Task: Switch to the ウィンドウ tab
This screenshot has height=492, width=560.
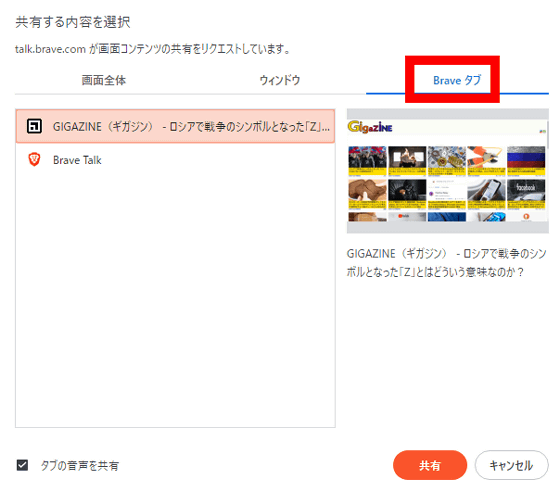Action: click(x=280, y=80)
